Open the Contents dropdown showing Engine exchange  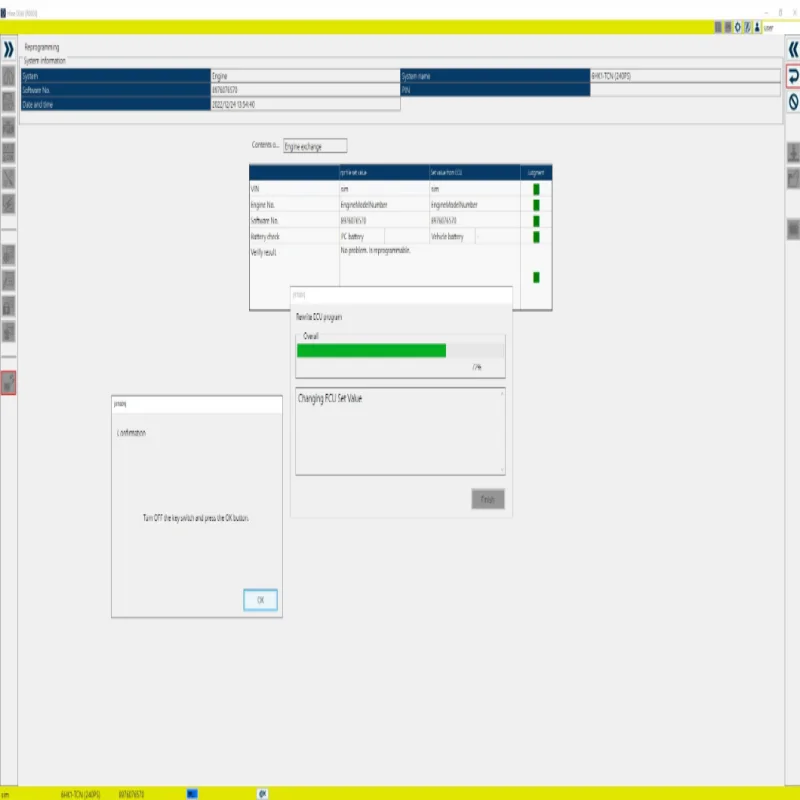click(315, 146)
